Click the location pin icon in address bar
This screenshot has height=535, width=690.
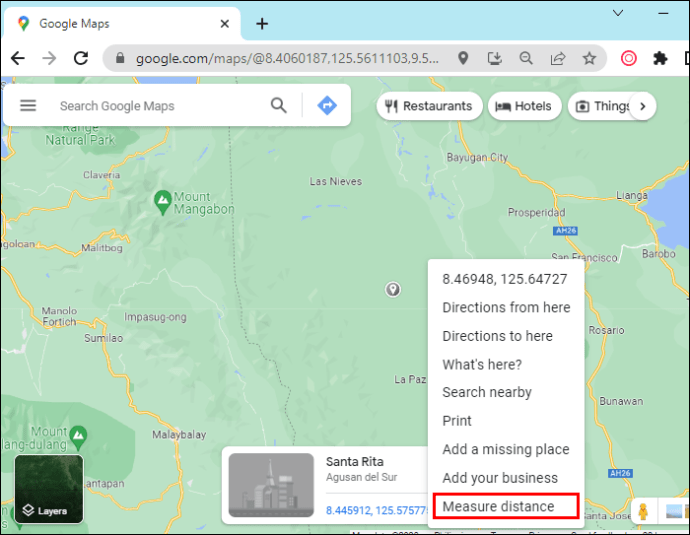pyautogui.click(x=463, y=58)
